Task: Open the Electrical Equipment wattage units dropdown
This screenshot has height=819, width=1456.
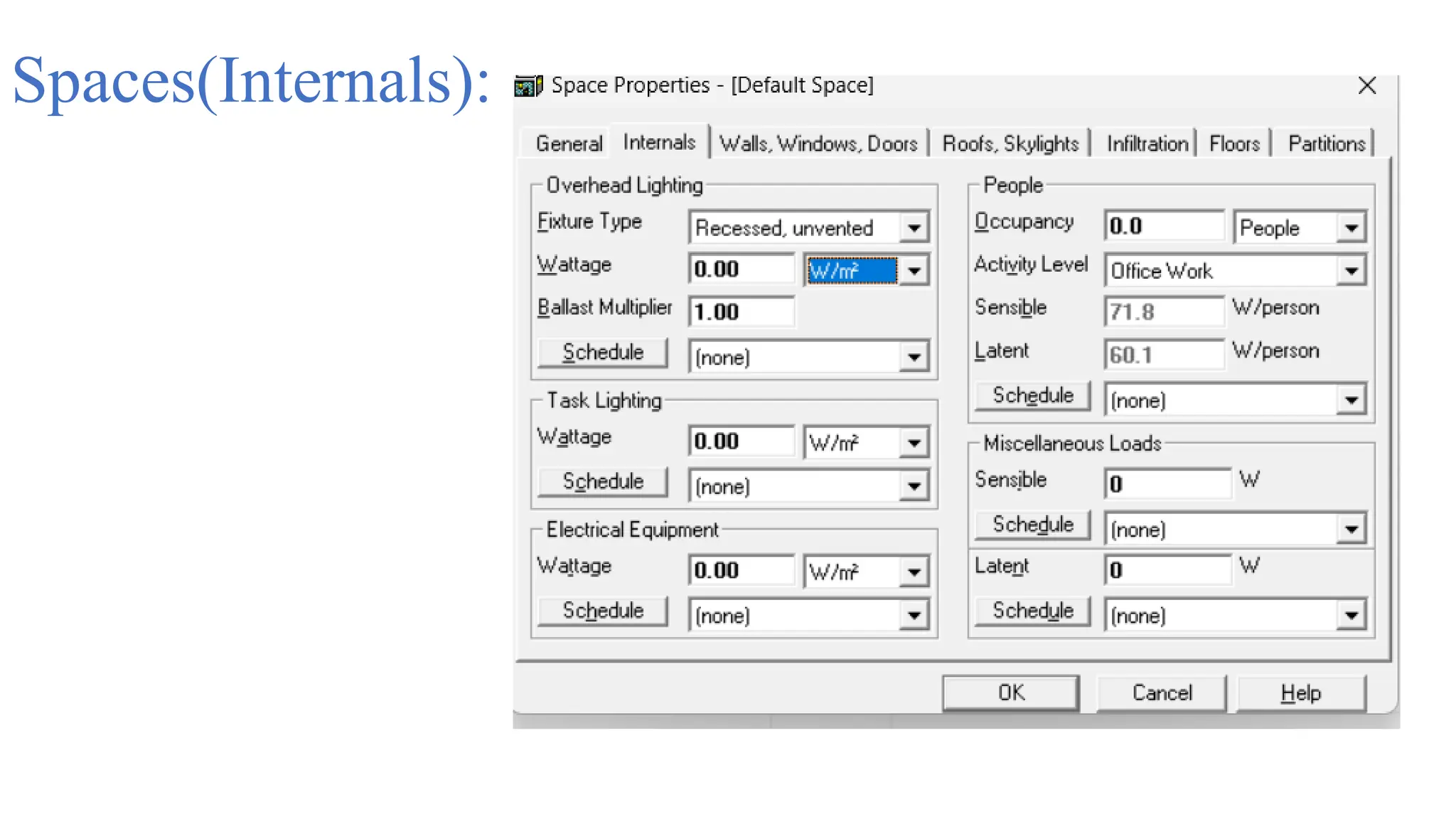Action: (x=914, y=572)
